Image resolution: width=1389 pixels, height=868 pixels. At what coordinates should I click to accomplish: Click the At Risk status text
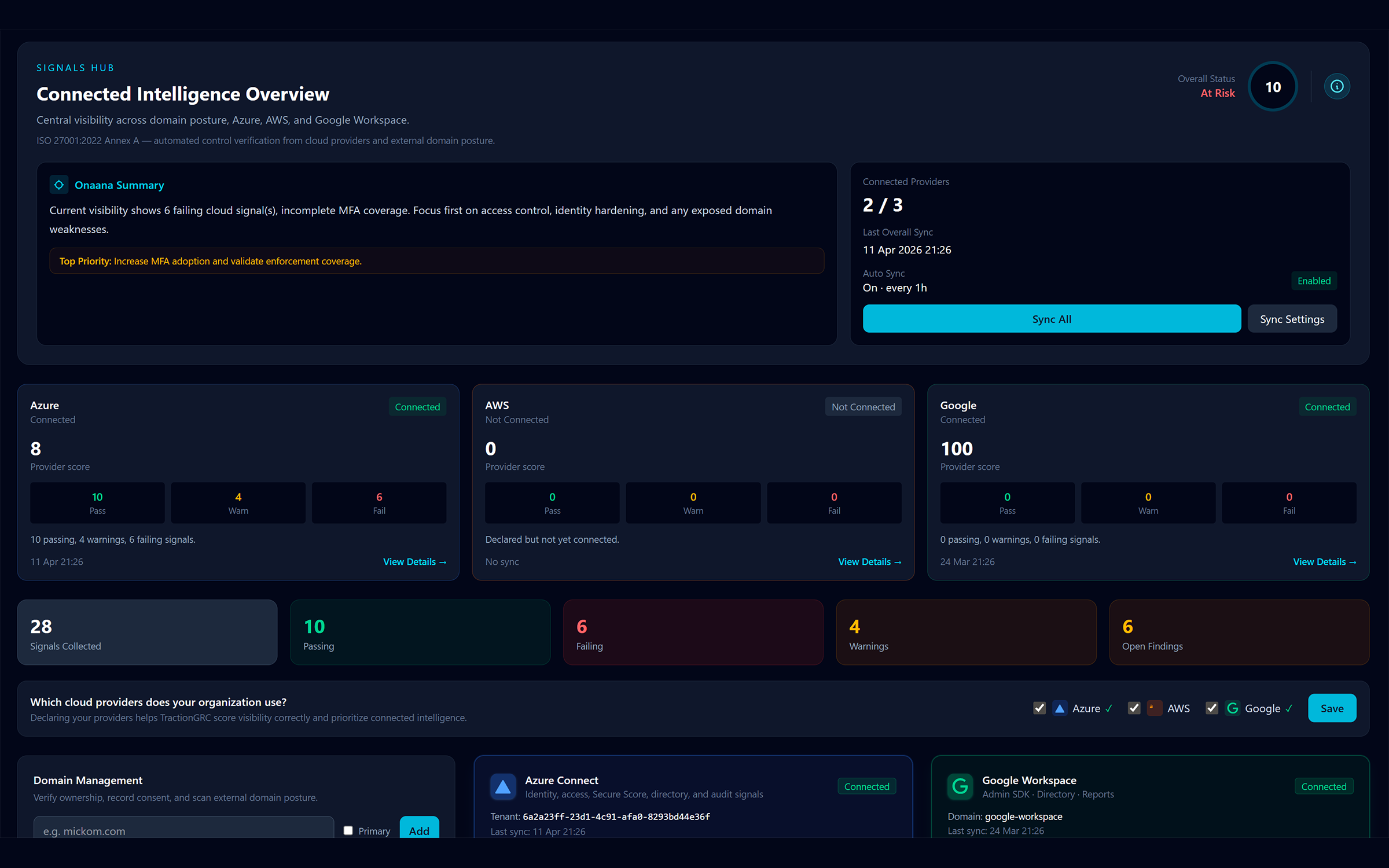click(1218, 93)
